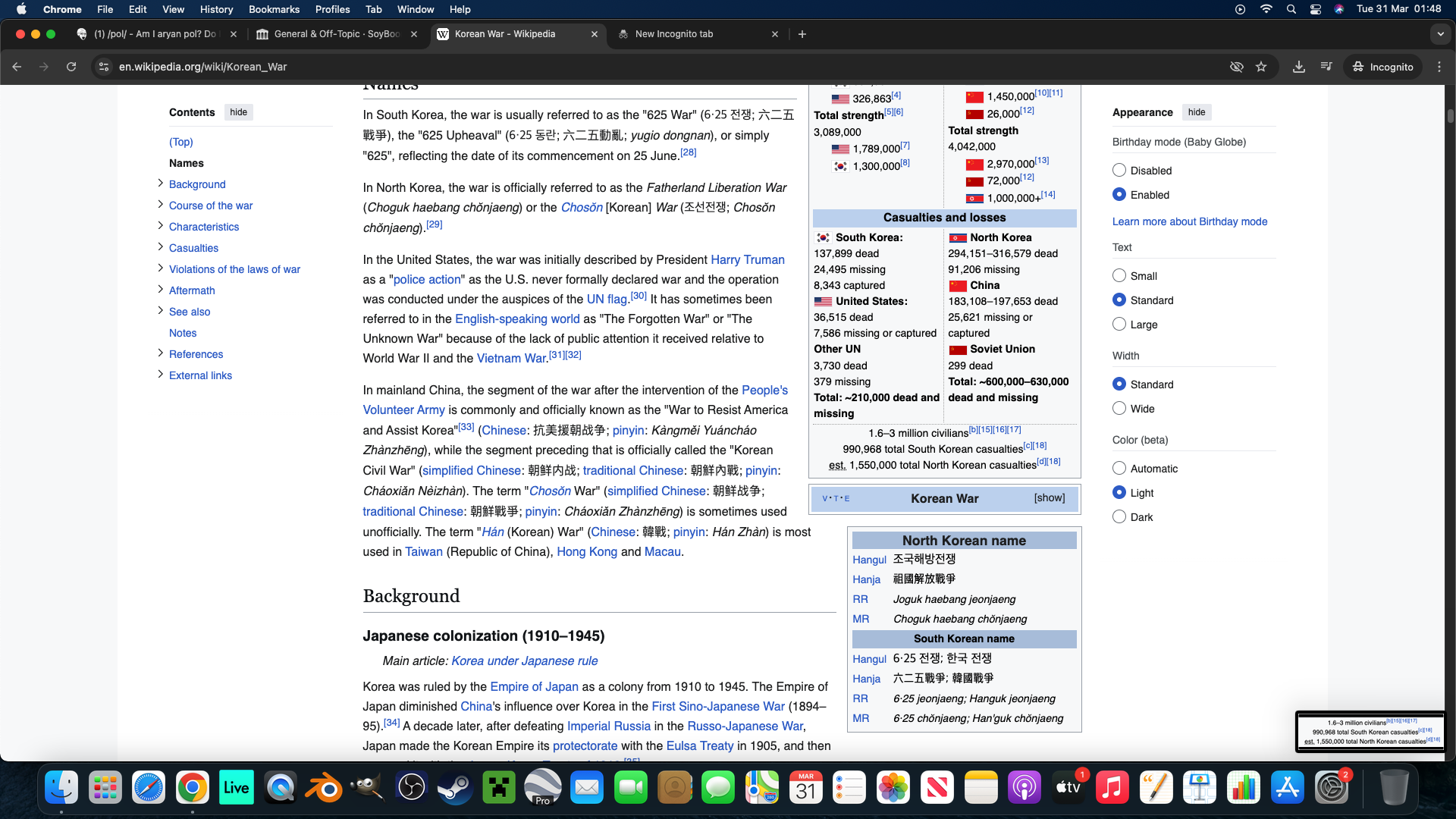
Task: Expand the Background contents section
Action: point(160,184)
